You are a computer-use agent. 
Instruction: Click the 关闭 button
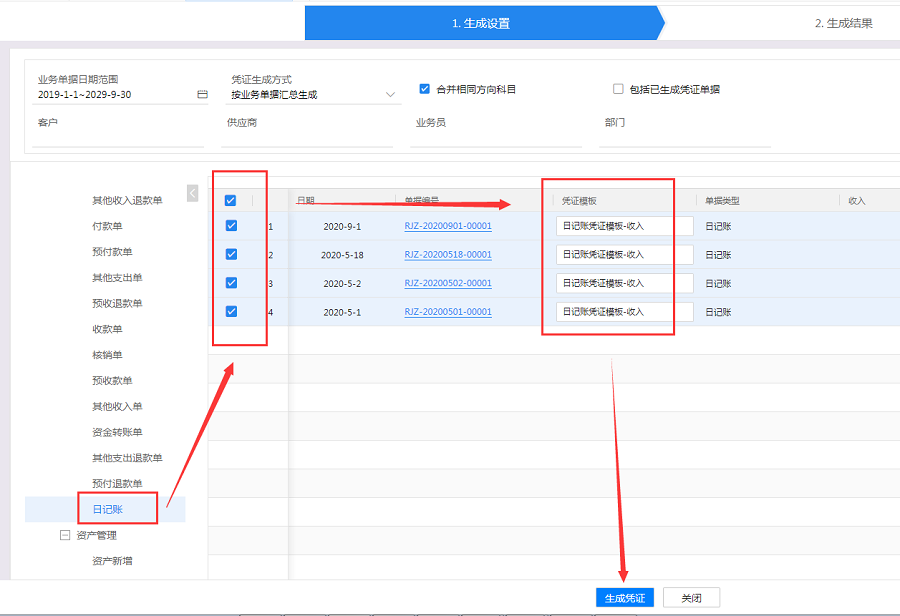691,598
